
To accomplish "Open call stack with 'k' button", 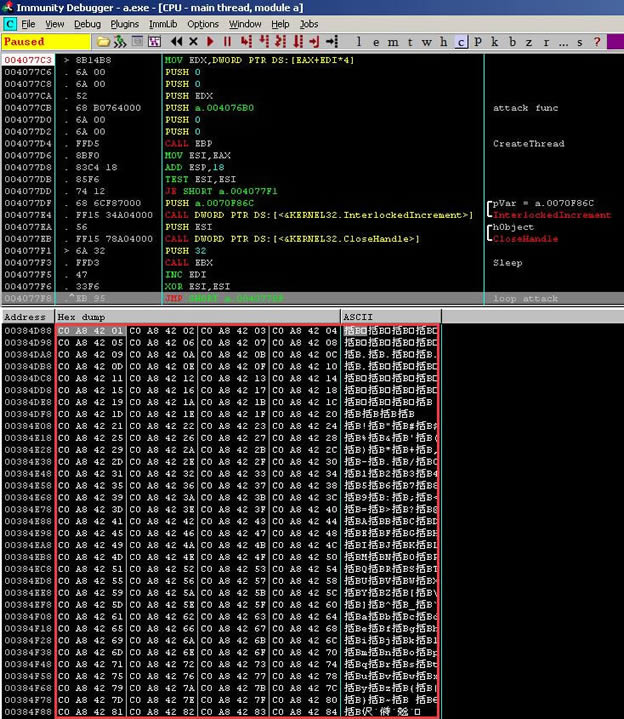I will click(x=495, y=42).
